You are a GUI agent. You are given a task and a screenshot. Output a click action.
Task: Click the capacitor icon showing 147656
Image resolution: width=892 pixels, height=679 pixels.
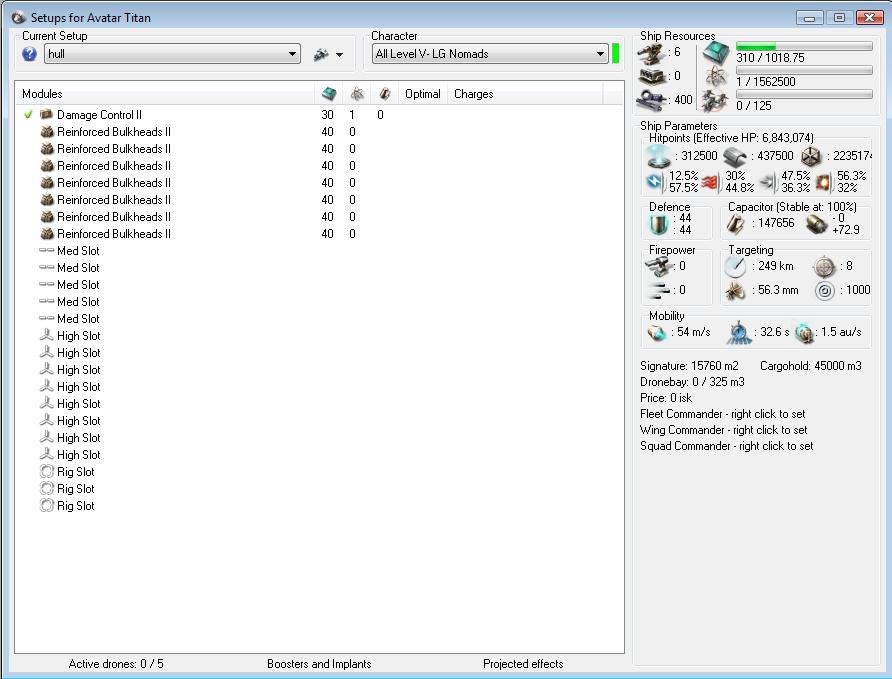click(736, 224)
